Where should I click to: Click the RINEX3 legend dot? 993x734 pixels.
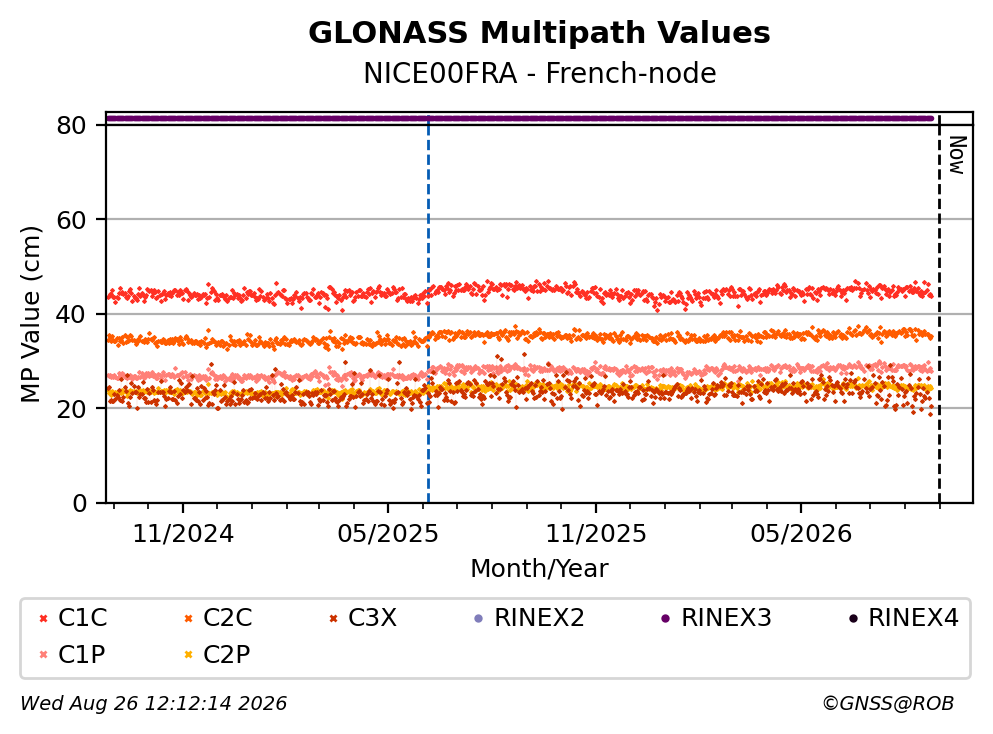[x=666, y=619]
